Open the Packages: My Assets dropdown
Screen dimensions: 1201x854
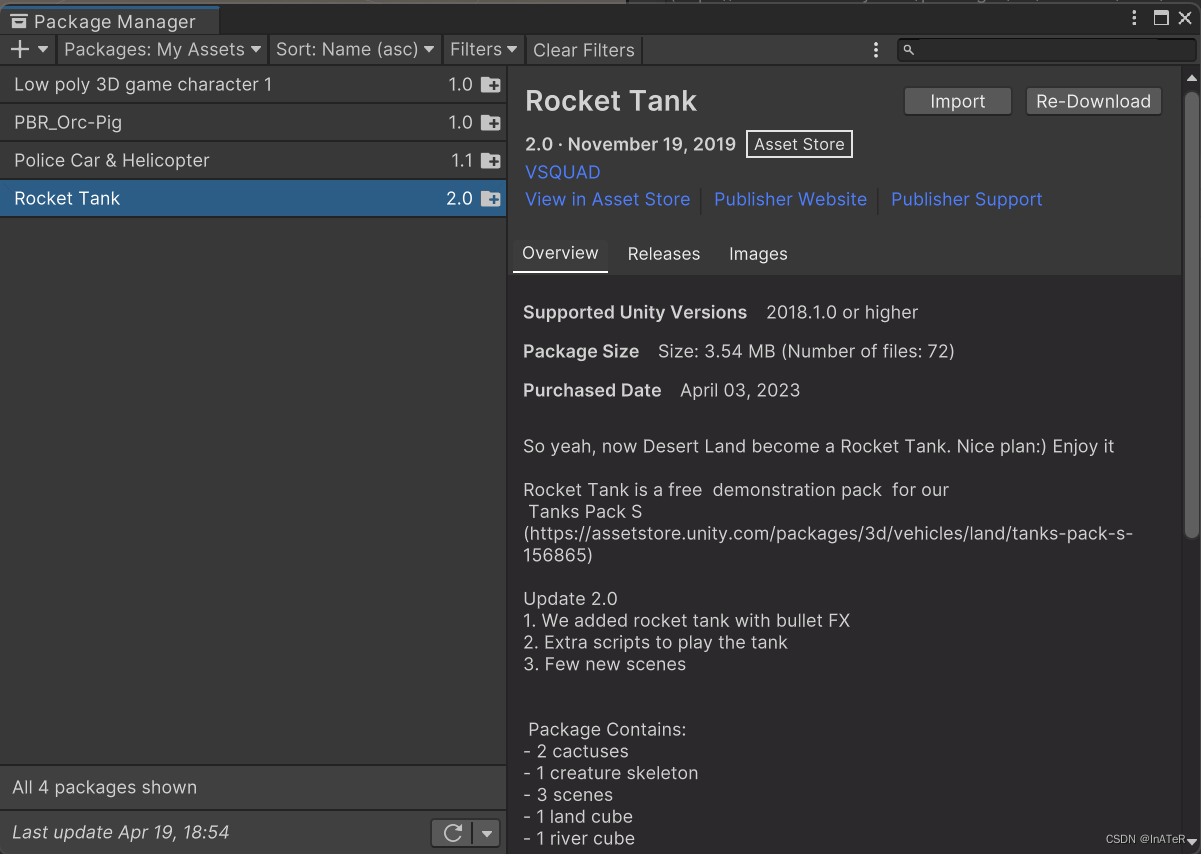click(x=161, y=49)
